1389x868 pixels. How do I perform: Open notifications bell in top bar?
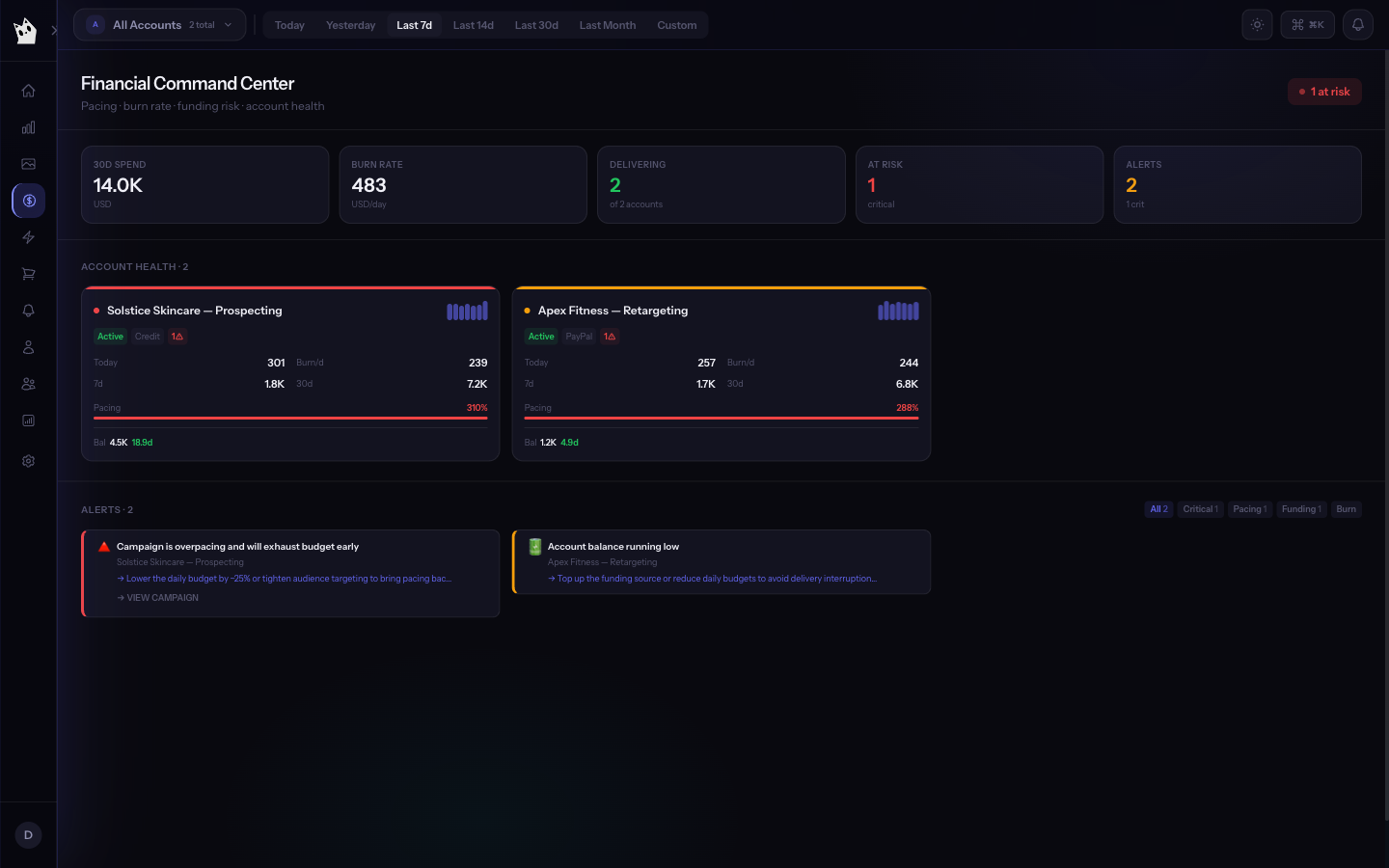[x=1357, y=25]
